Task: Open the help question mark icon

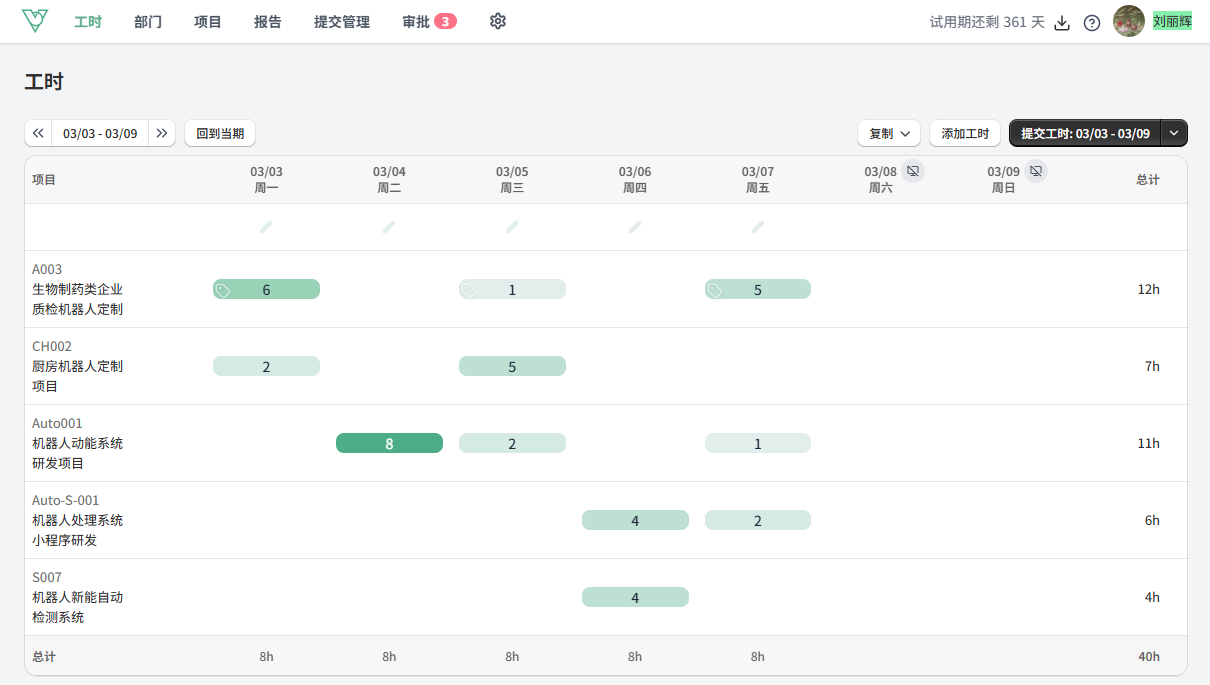Action: [x=1092, y=23]
